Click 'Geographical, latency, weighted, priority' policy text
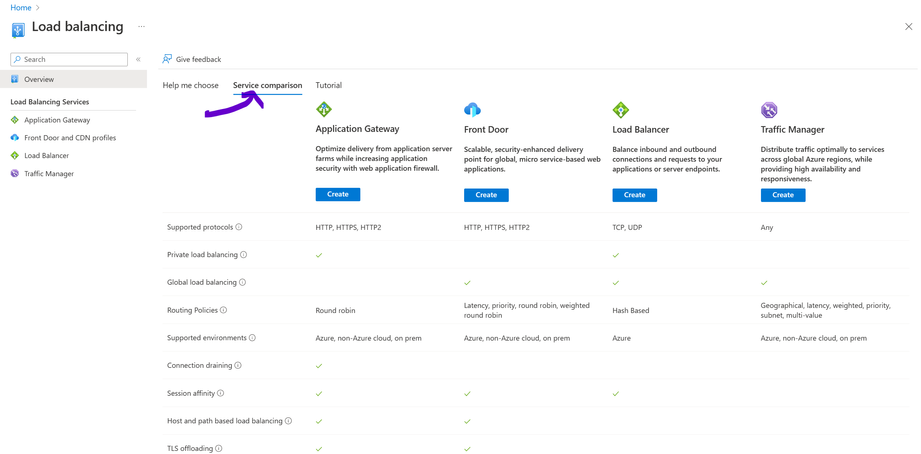Image resolution: width=921 pixels, height=454 pixels. pos(826,305)
